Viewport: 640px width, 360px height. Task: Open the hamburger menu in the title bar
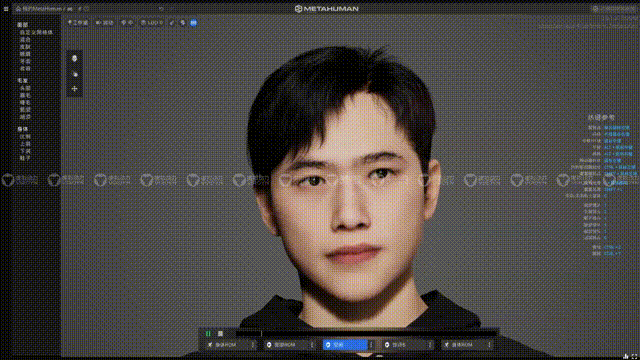[x=6, y=9]
